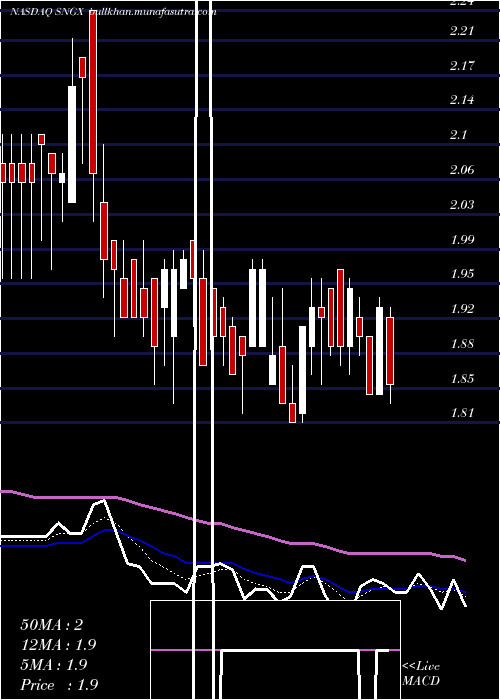
Task: Click the 1.81 price axis label
Action: 462,413
